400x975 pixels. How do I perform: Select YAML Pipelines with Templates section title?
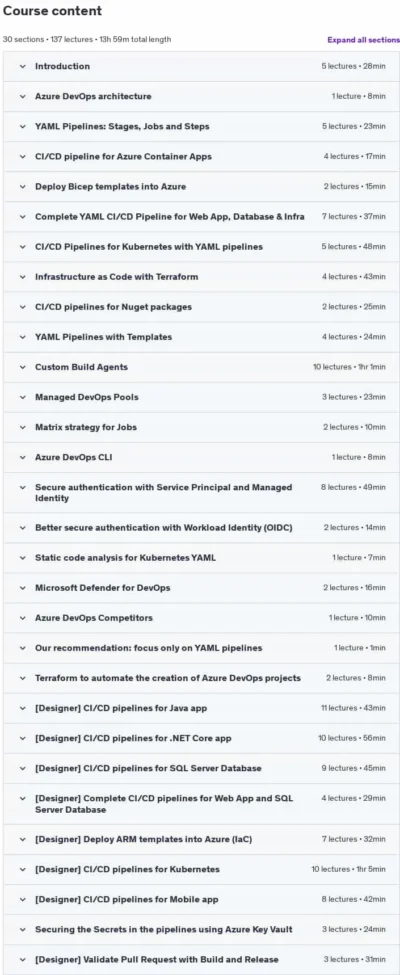[103, 337]
